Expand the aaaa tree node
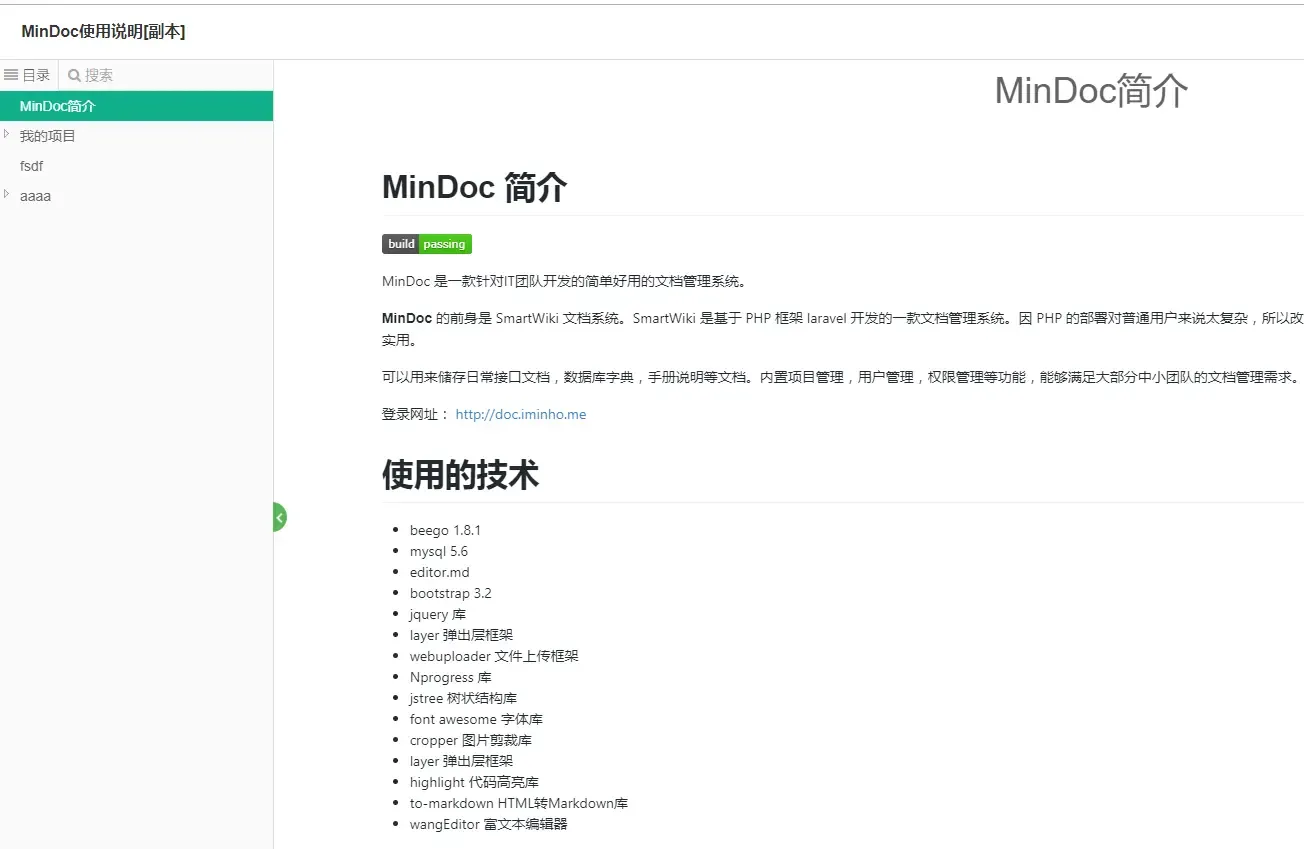 pyautogui.click(x=7, y=195)
